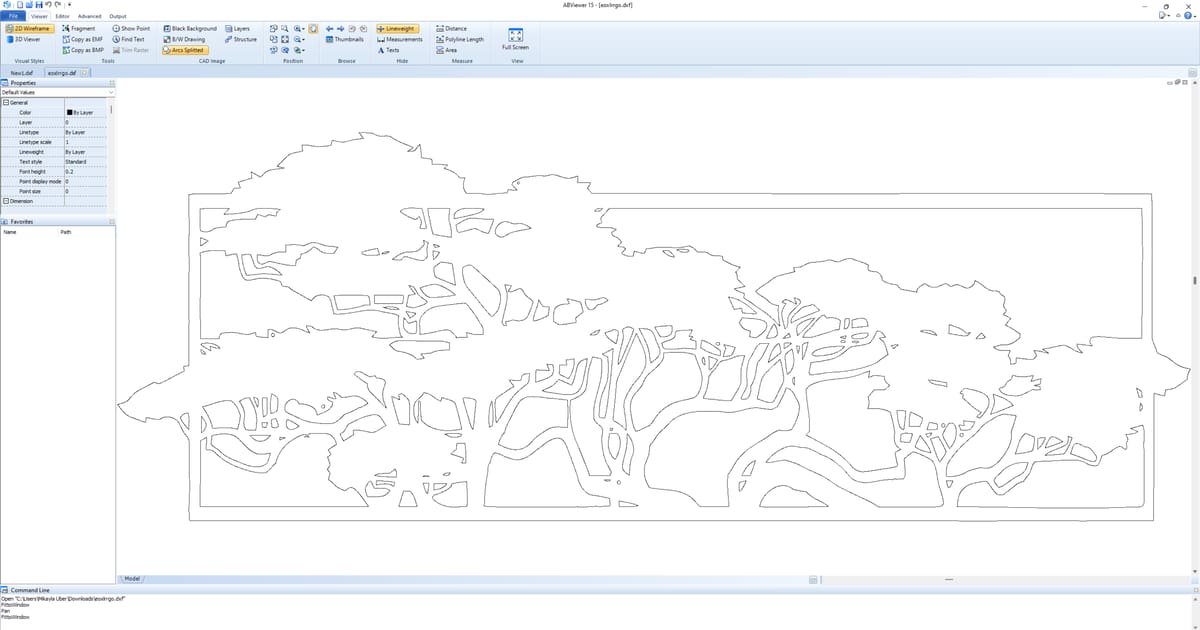
Task: Sort Favorites by Name column
Action: 10,231
